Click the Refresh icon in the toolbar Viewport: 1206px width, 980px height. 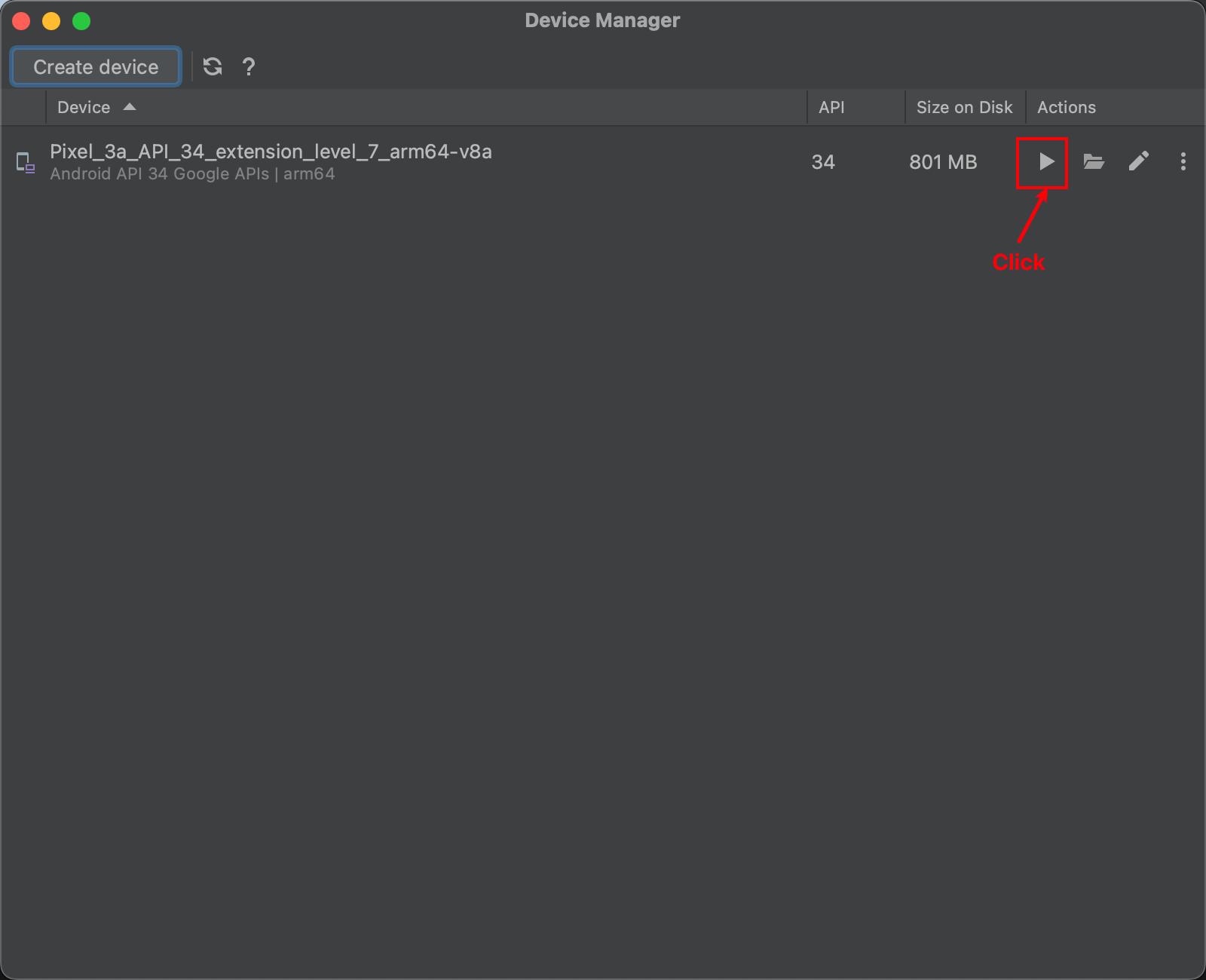point(213,66)
